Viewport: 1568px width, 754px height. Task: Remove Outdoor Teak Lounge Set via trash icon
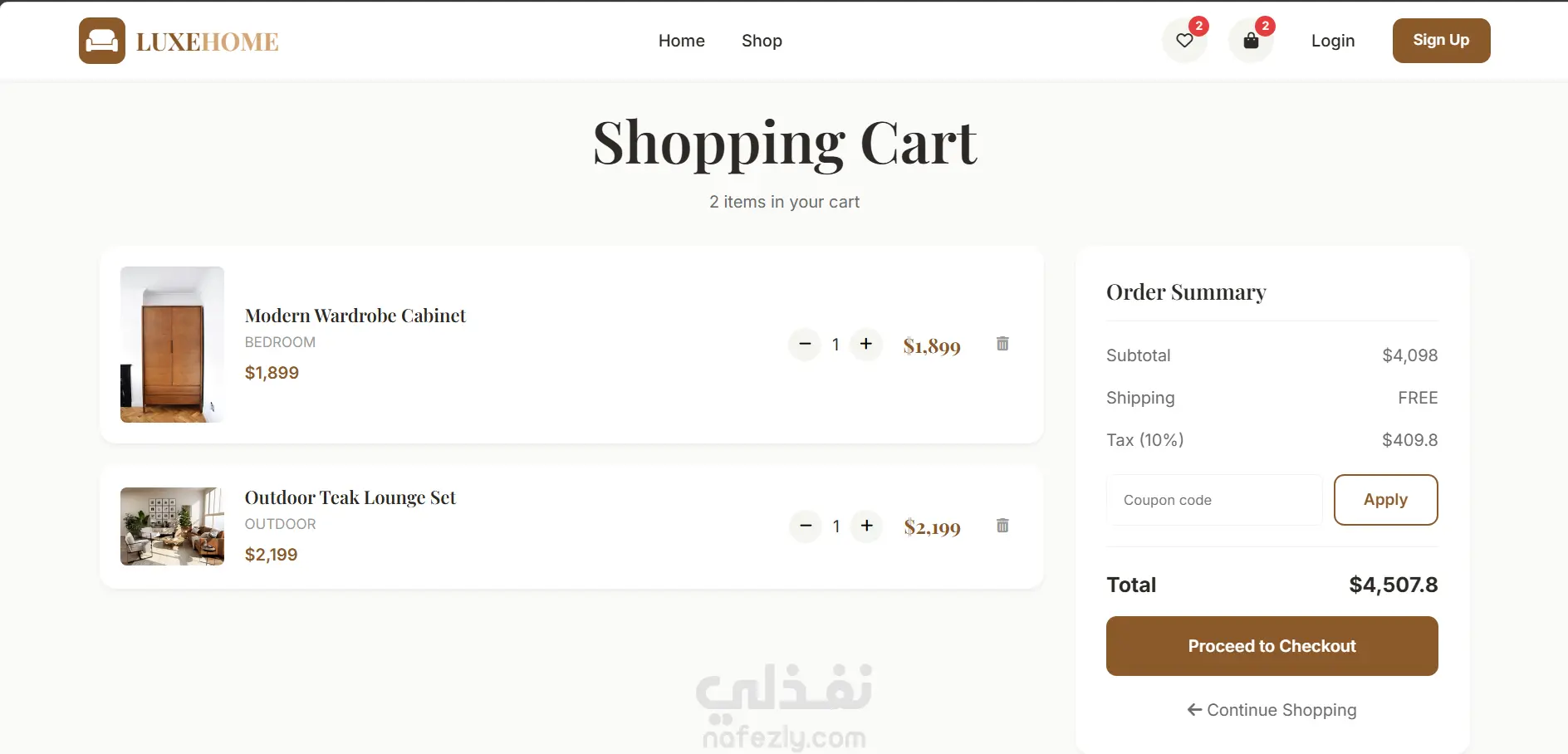click(1002, 526)
